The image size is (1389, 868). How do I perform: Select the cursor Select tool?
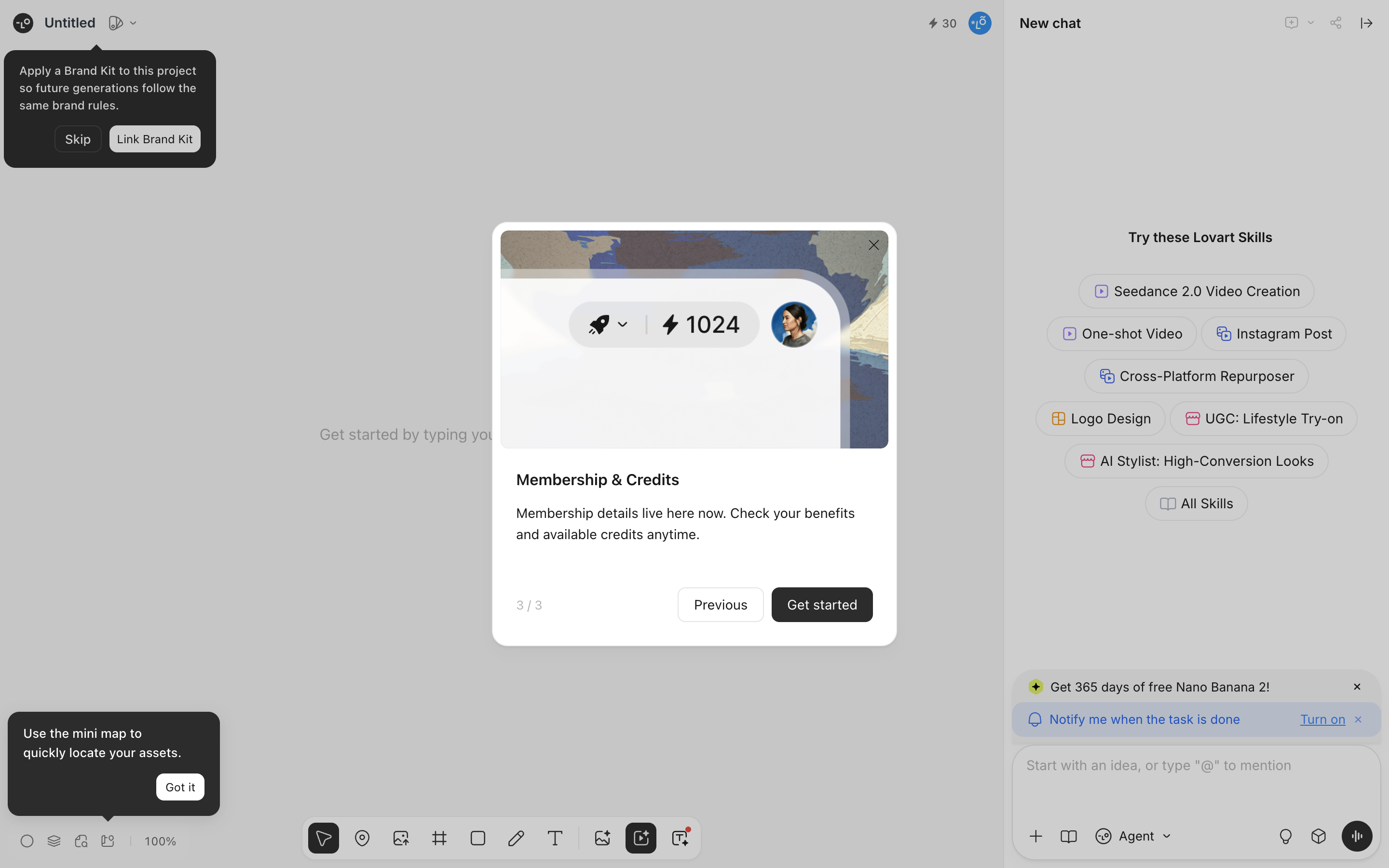(x=323, y=838)
